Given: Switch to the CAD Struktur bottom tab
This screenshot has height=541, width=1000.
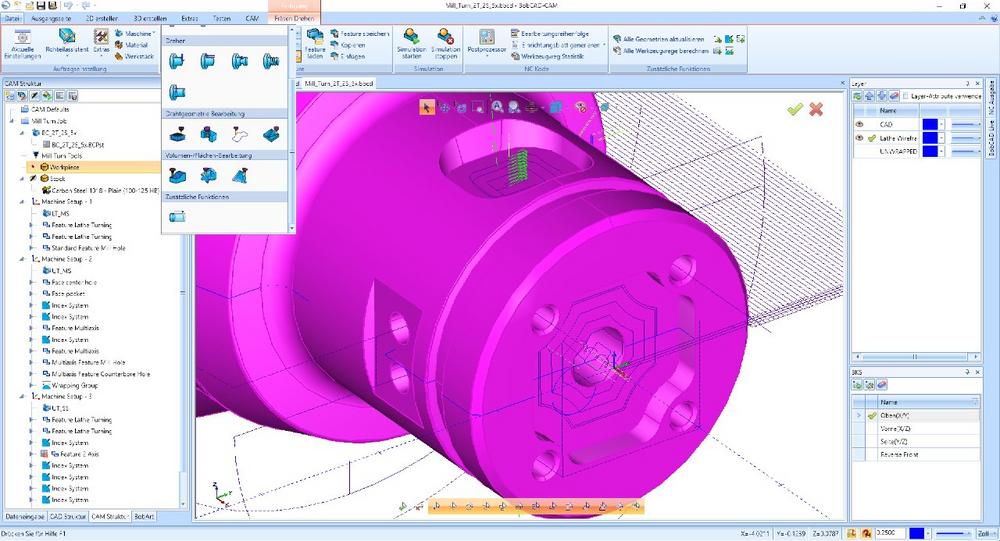Looking at the screenshot, I should pyautogui.click(x=68, y=517).
